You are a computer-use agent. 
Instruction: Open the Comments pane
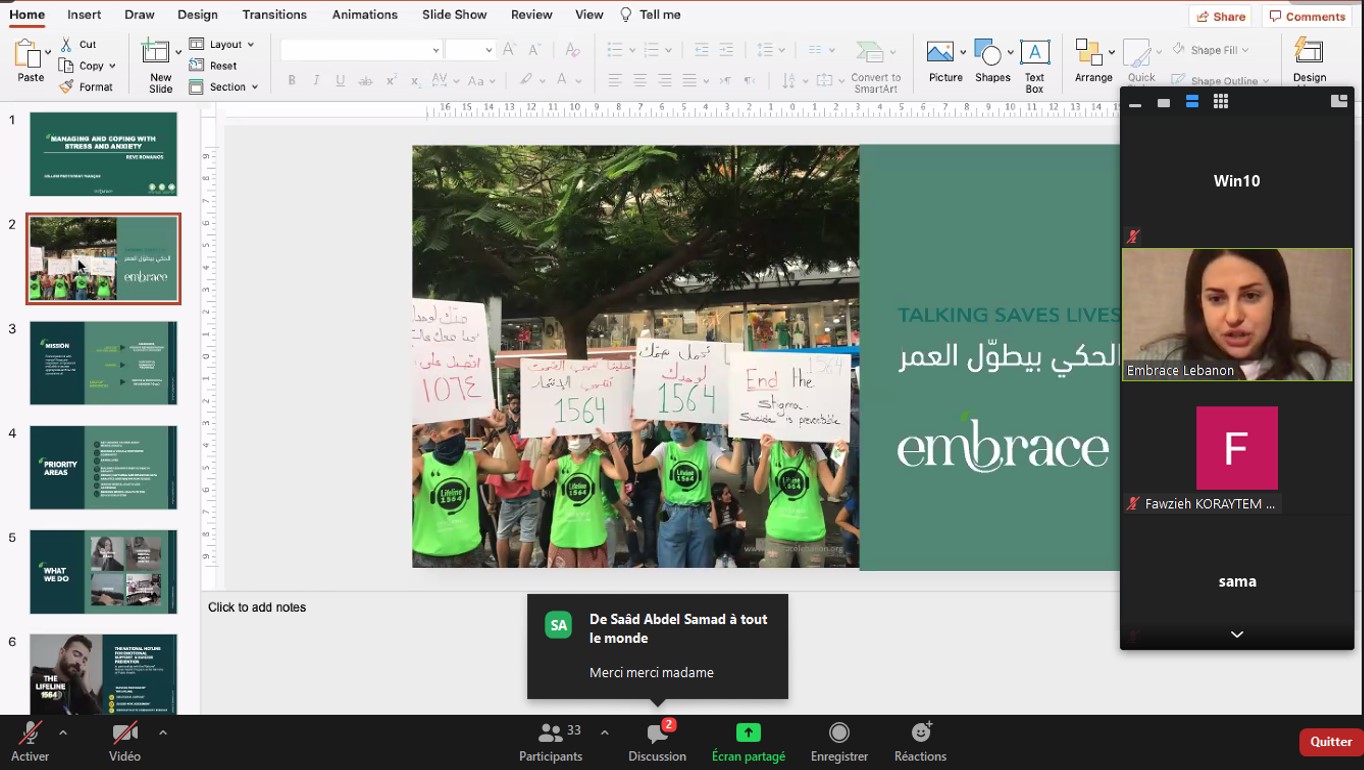(1308, 16)
